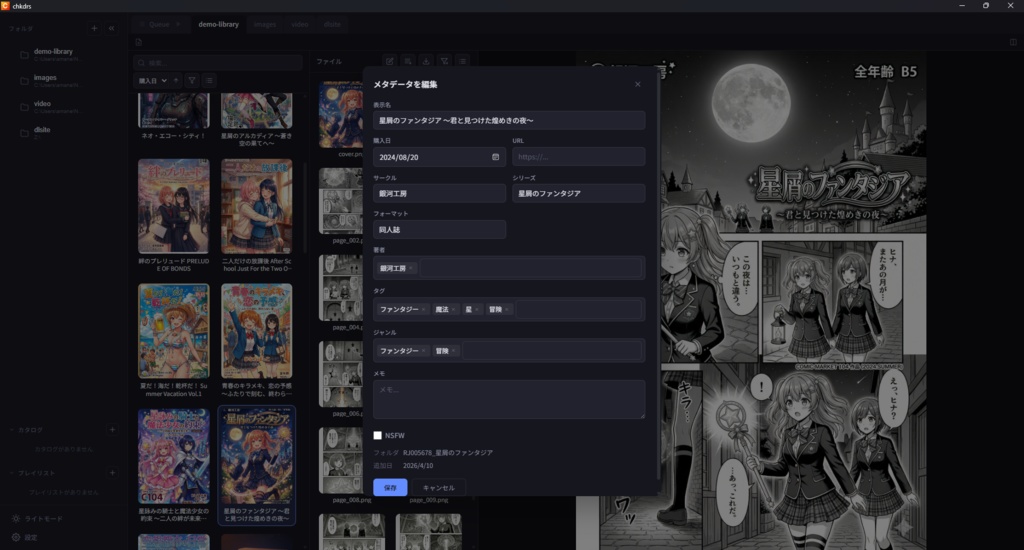1024x550 pixels.
Task: Click the 表示名 text field
Action: (x=509, y=120)
